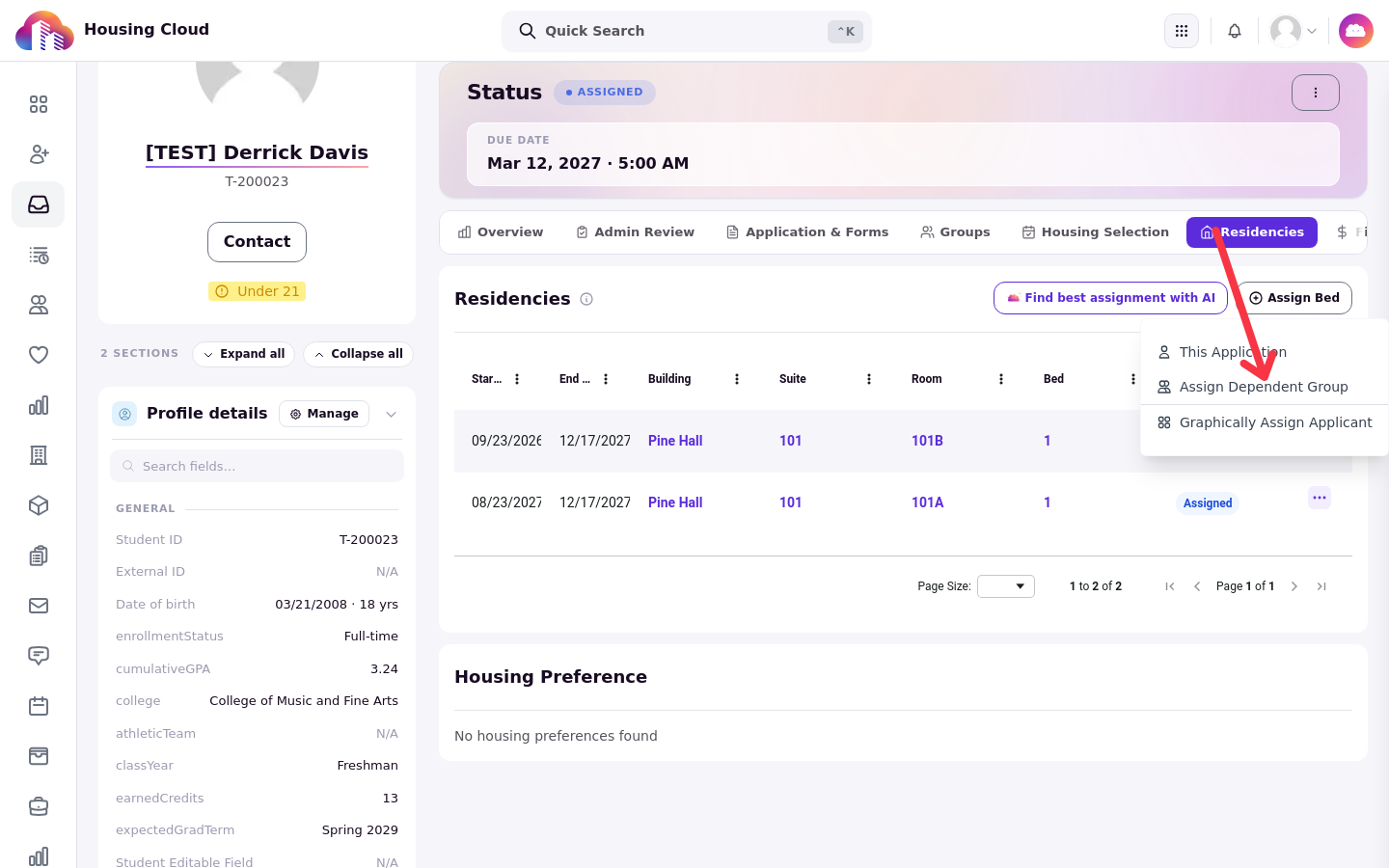
Task: Open the Suite column menu
Action: tap(869, 379)
